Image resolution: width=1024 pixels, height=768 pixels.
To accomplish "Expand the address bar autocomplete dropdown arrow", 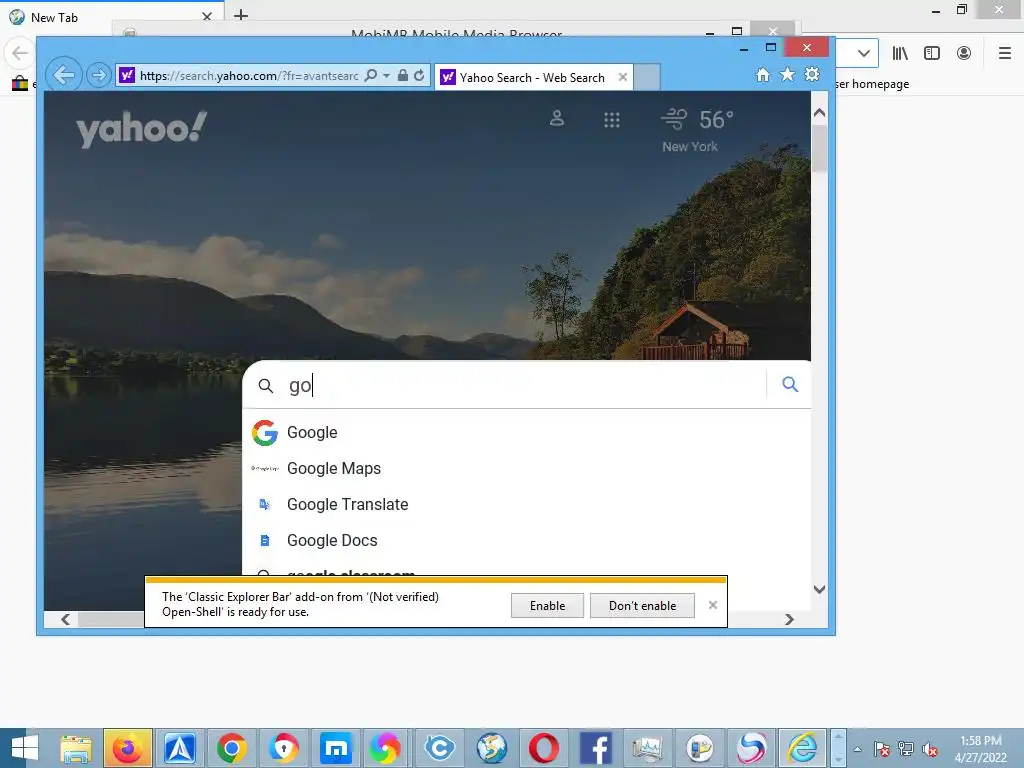I will click(x=386, y=76).
